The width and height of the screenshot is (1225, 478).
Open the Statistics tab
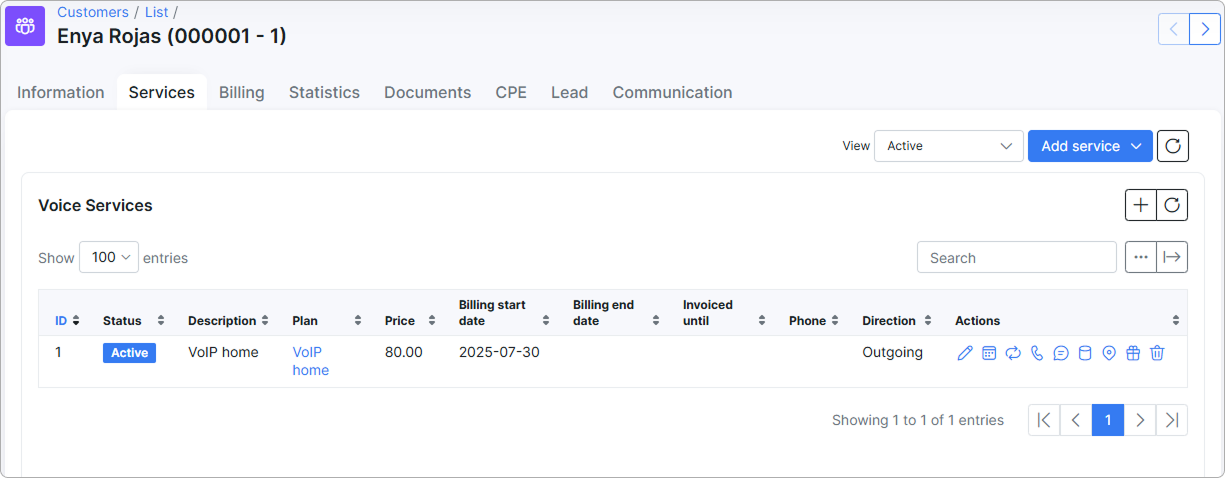tap(324, 92)
